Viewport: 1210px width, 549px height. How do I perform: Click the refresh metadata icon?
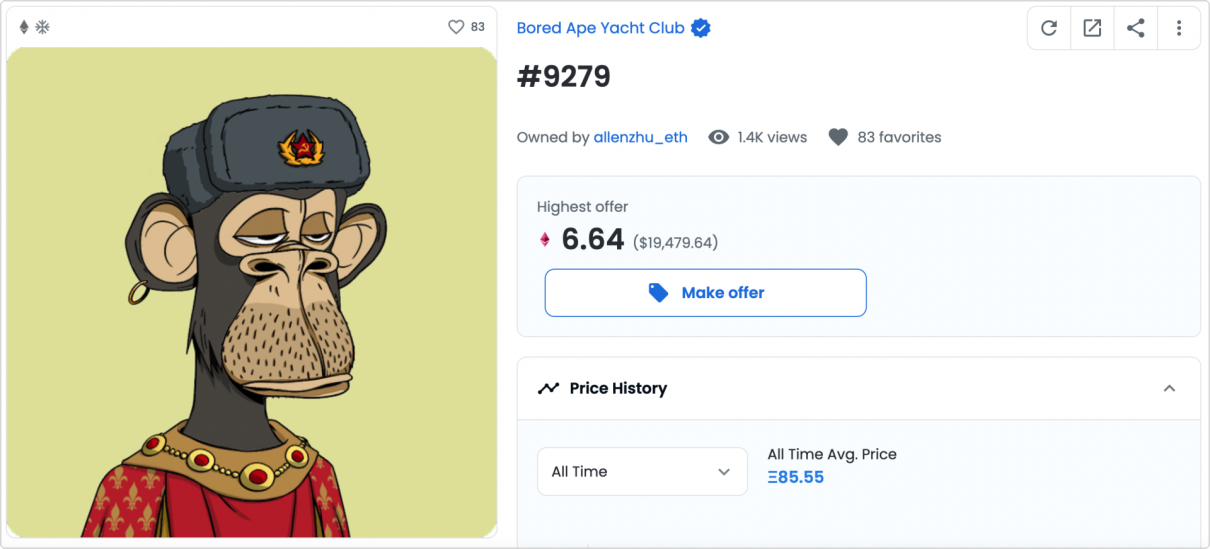tap(1049, 28)
